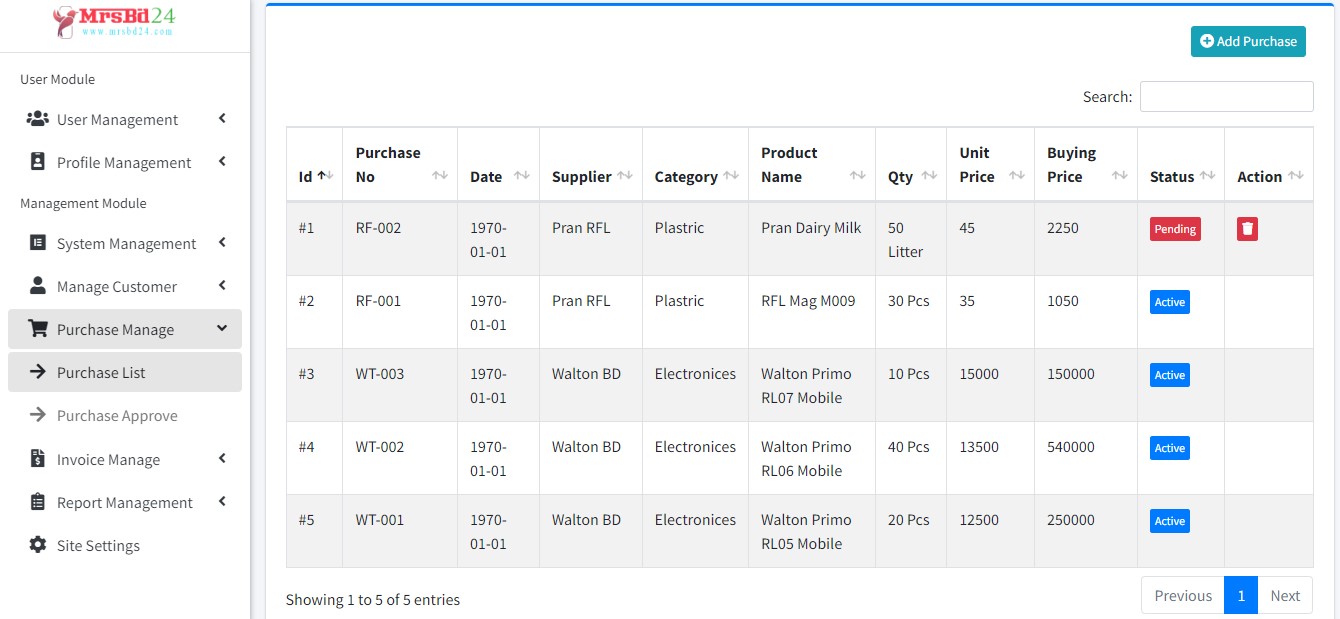The height and width of the screenshot is (619, 1340).
Task: Open Profile Management via its sidebar icon
Action: tap(36, 162)
